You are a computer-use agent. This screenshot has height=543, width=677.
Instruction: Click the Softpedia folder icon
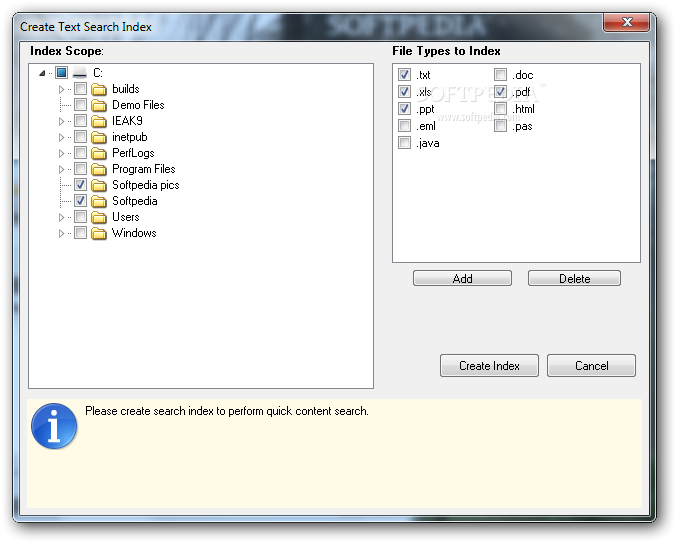(99, 201)
